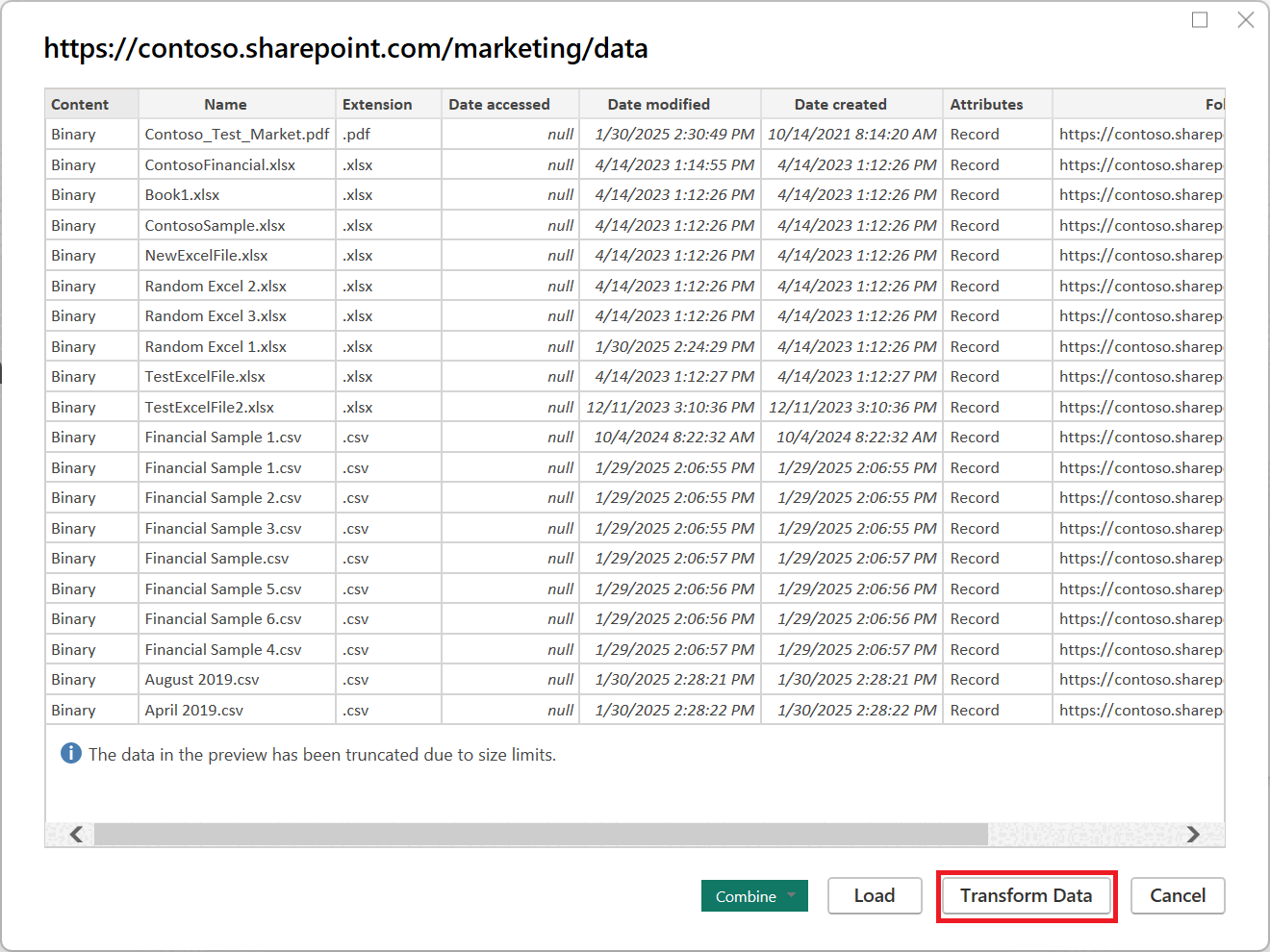Screen dimensions: 1270x952
Task: Click the Financial Sample 3.csv cell
Action: tap(238, 528)
